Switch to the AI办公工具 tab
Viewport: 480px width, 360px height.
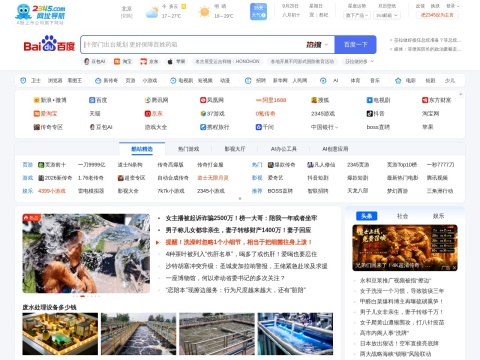284,149
